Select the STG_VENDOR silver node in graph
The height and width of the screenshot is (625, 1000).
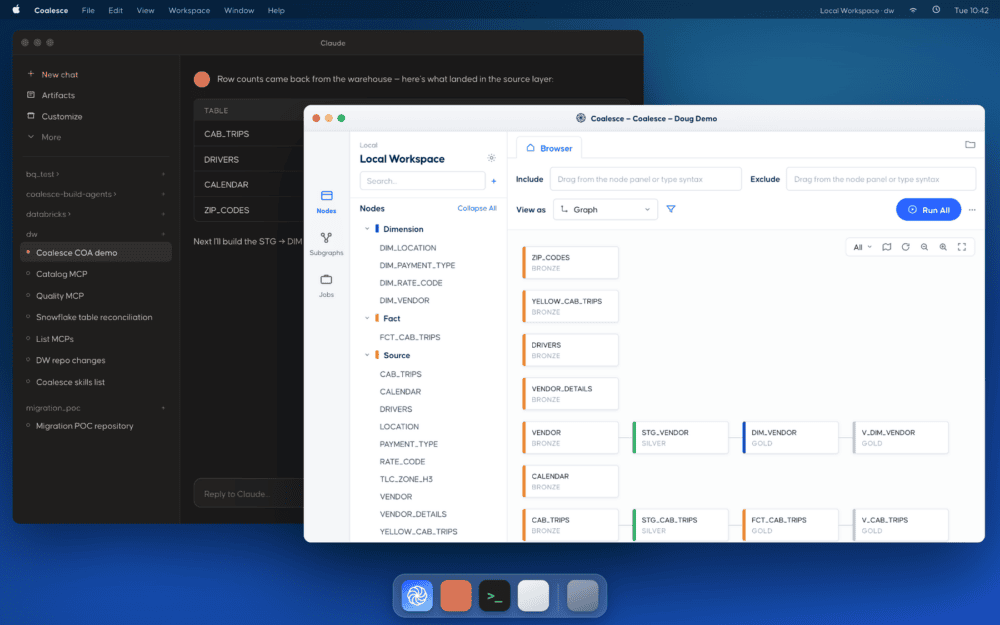680,438
